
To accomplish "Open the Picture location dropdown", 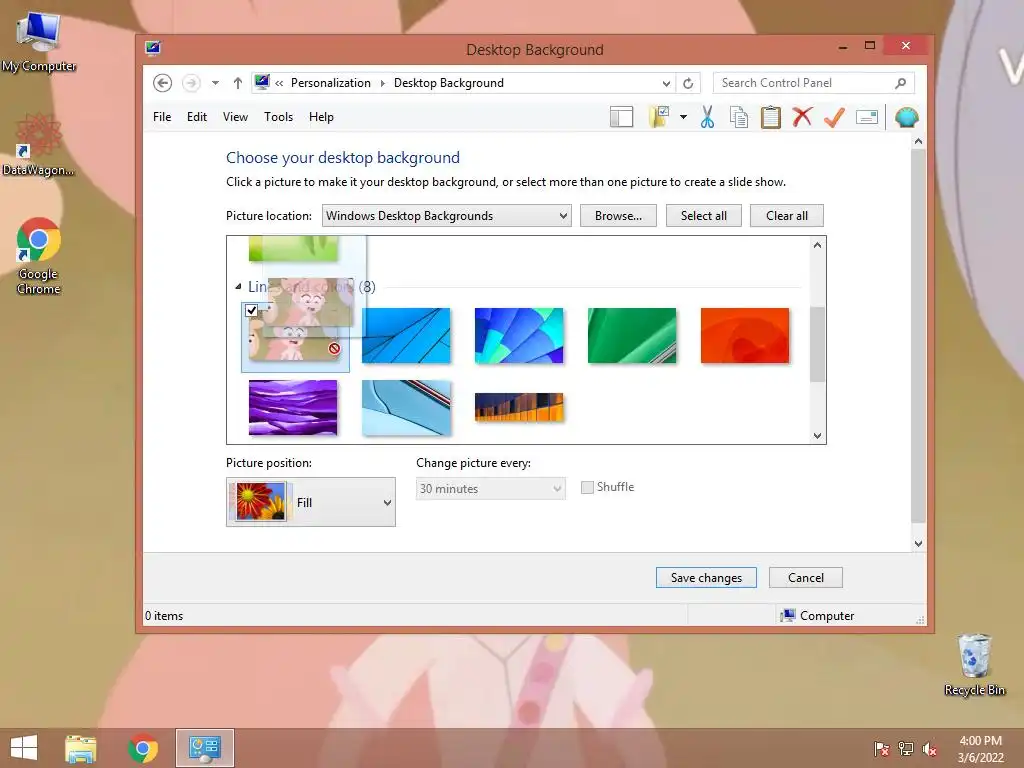I will pyautogui.click(x=447, y=216).
